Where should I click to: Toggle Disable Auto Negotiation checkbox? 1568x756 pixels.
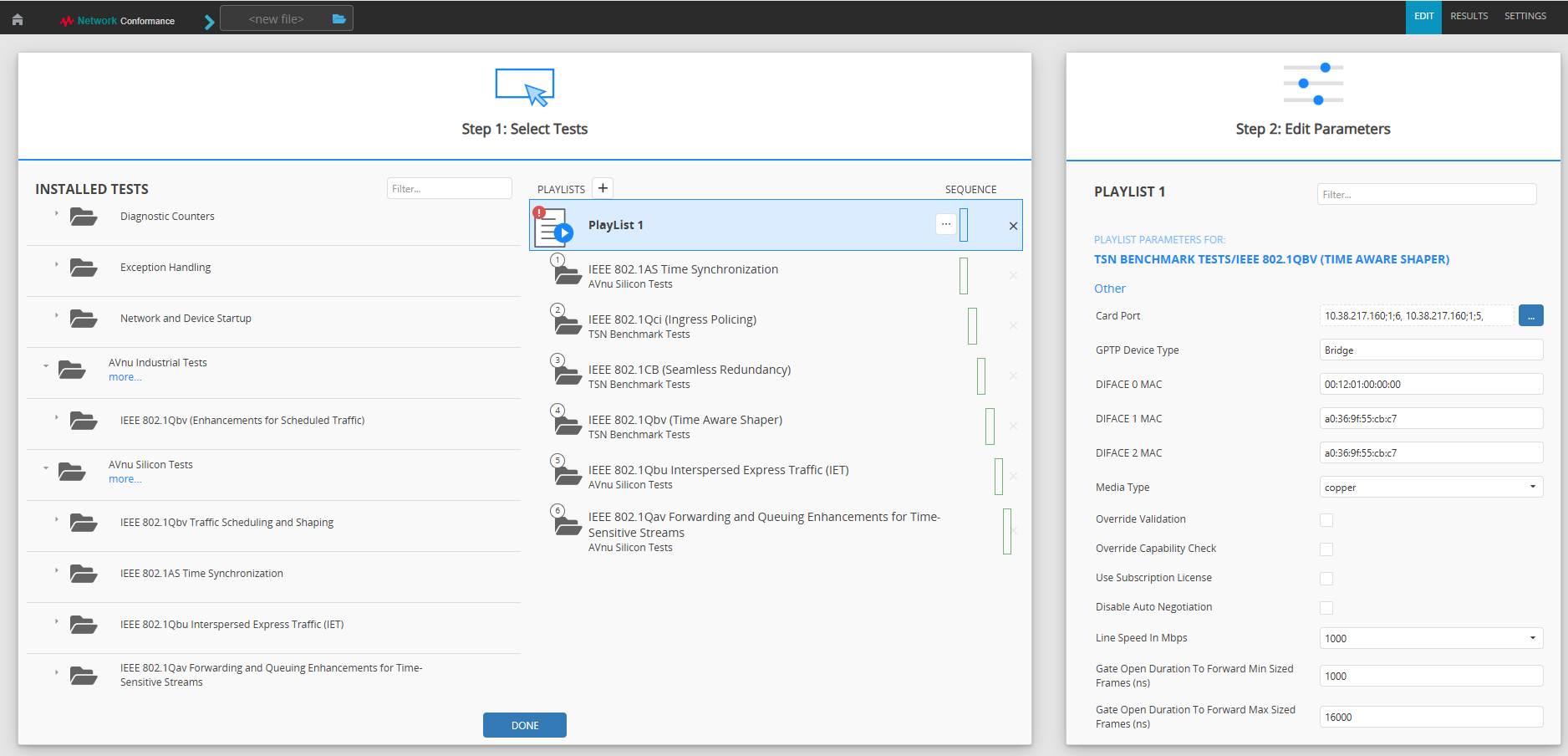tap(1326, 608)
